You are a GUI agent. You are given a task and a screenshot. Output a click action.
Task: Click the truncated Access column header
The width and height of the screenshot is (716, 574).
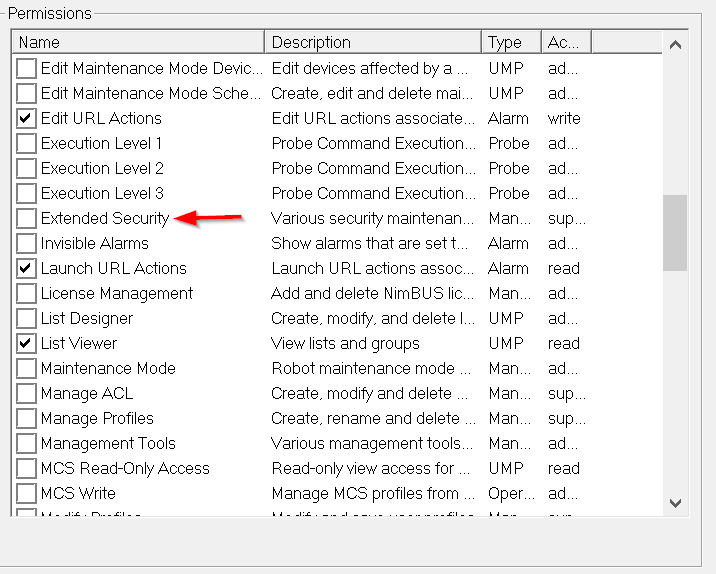click(566, 42)
